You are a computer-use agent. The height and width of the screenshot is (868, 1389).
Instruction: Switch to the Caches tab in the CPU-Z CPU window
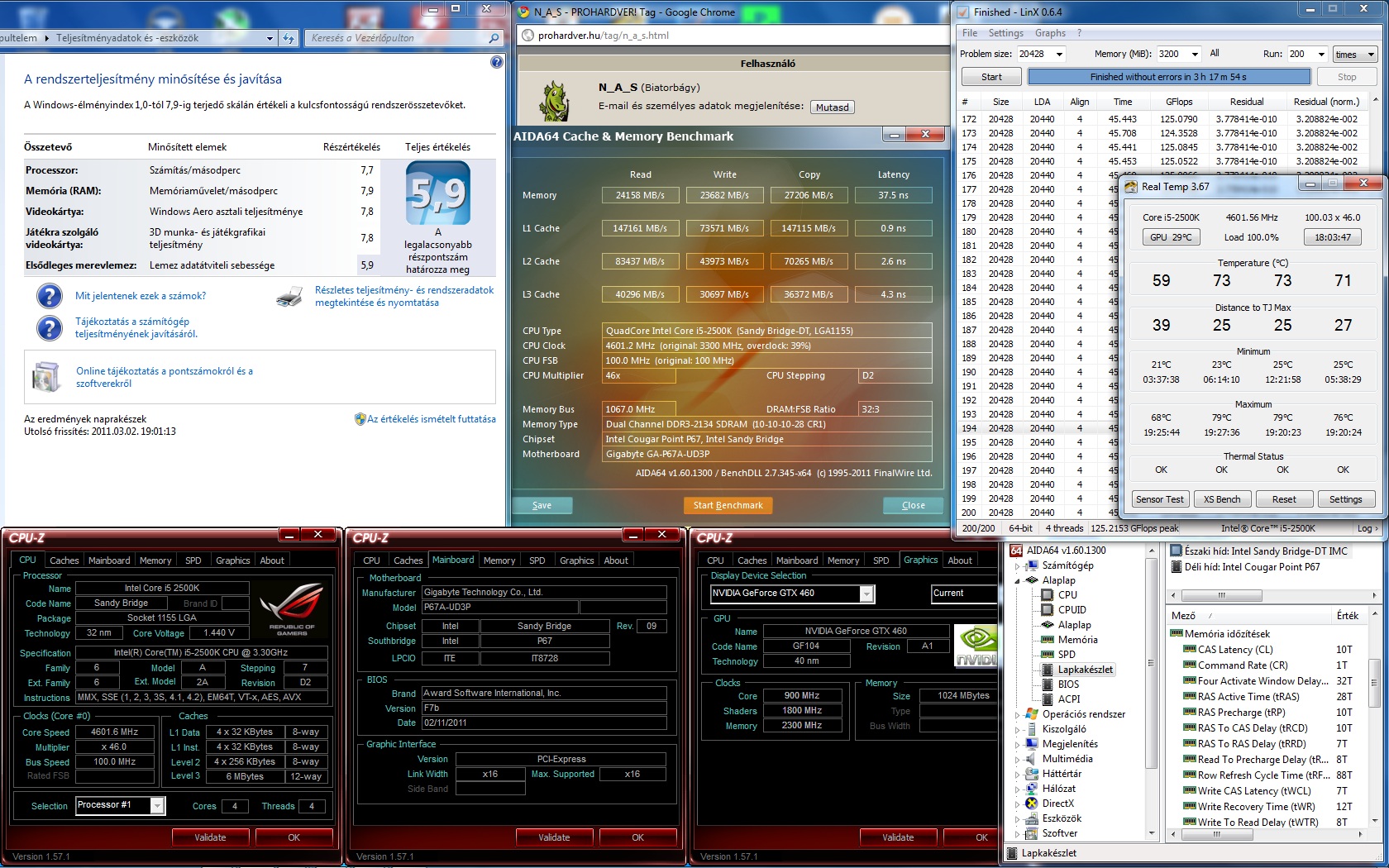pos(64,560)
